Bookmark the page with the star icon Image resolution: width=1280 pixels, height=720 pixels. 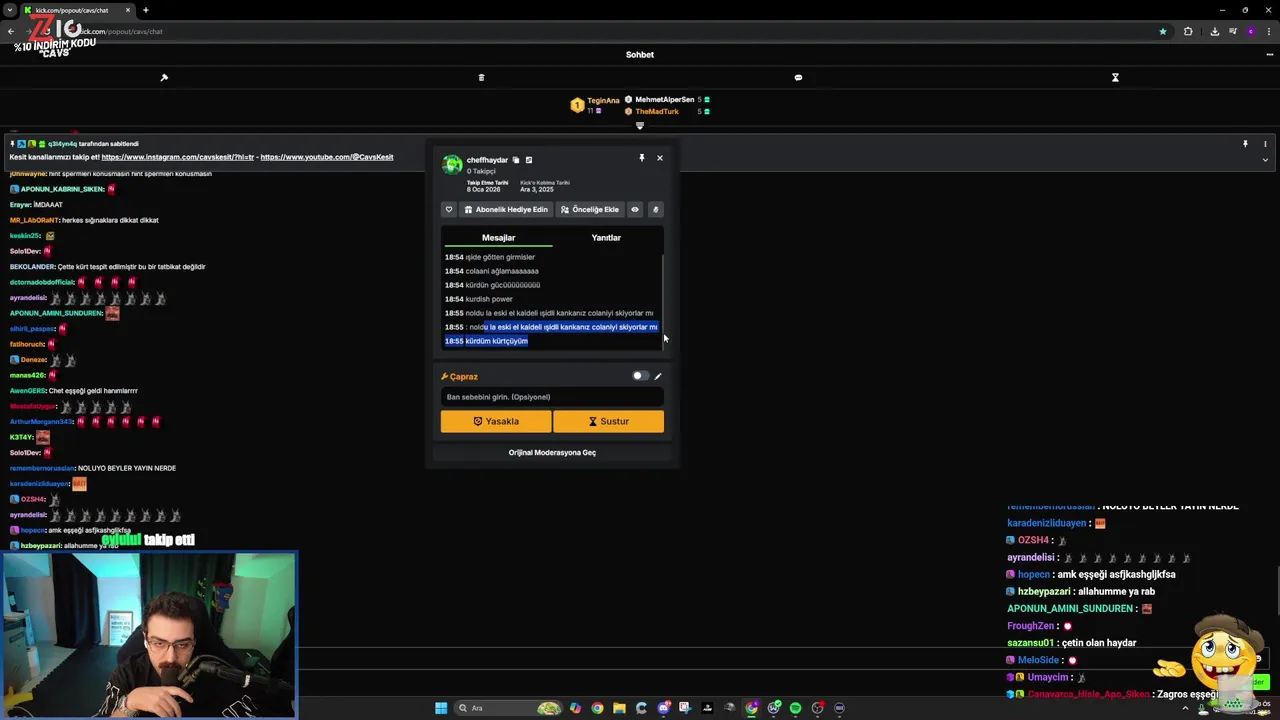point(1162,31)
